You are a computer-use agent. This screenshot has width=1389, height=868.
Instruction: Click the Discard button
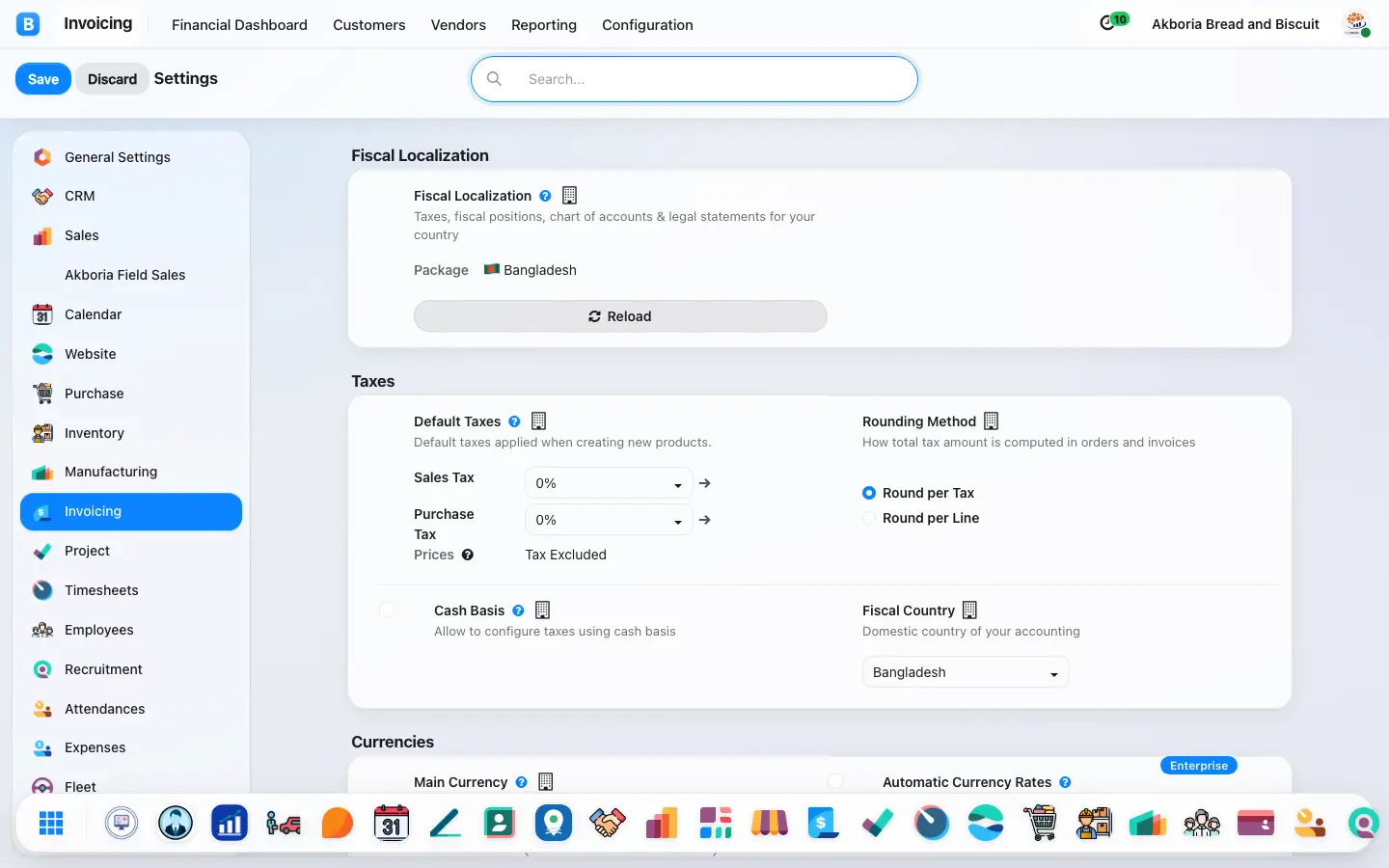[x=112, y=79]
